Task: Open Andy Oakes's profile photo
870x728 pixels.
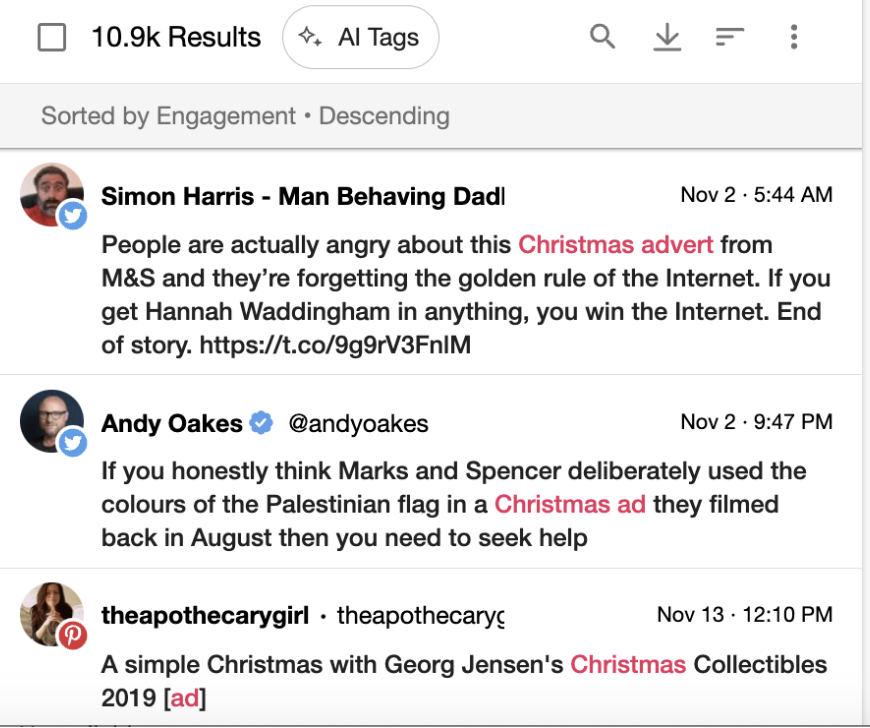Action: tap(52, 421)
